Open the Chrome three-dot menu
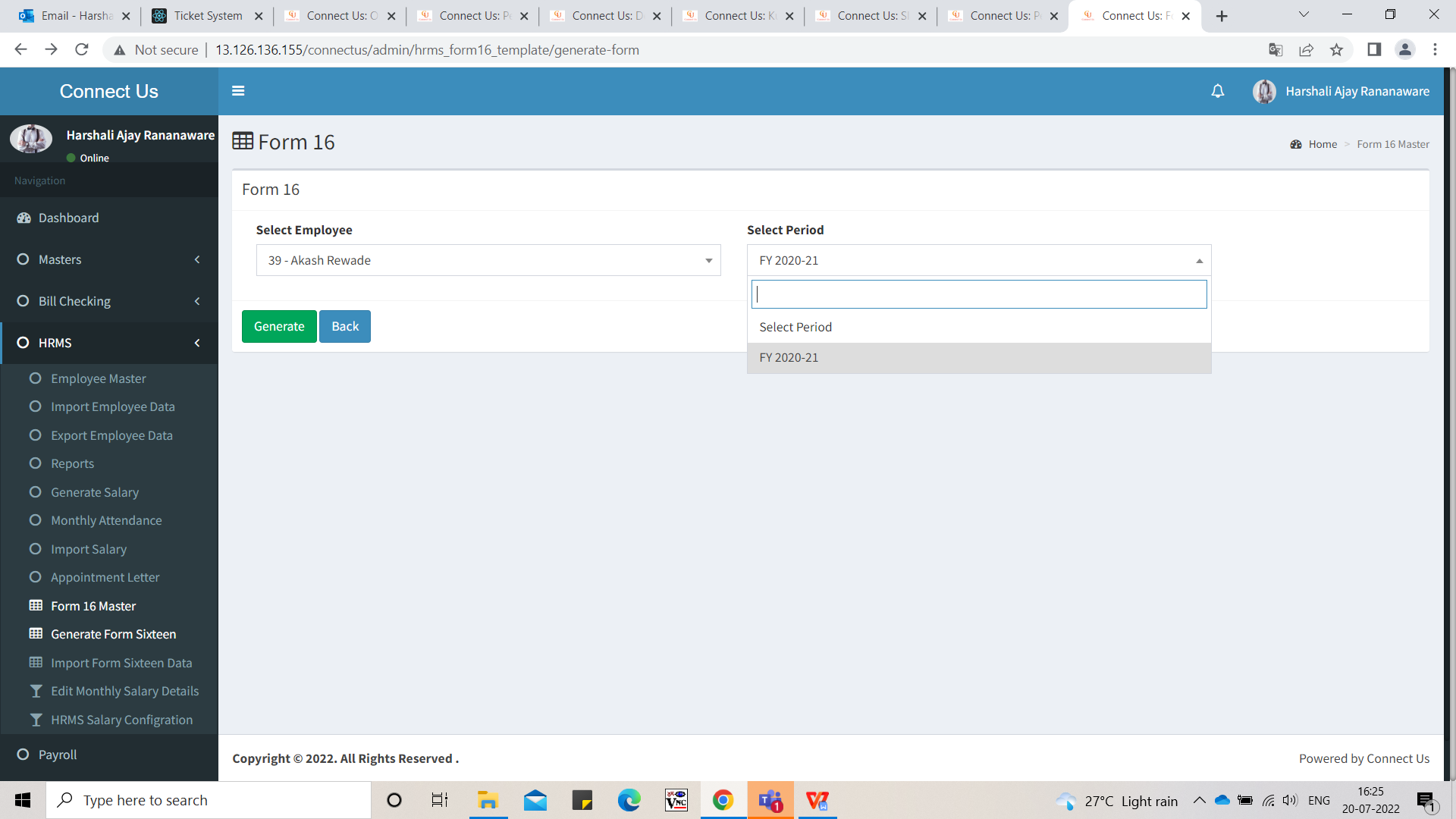Viewport: 1456px width, 819px height. point(1435,50)
